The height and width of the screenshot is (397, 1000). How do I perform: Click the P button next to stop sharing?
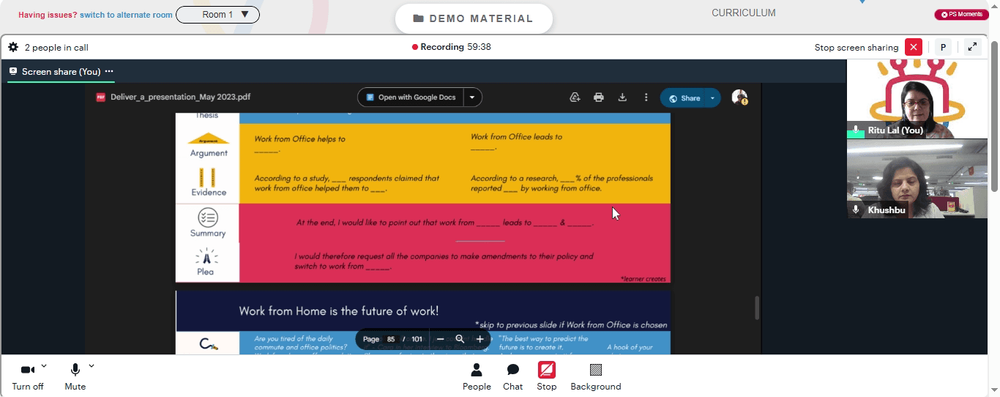(x=943, y=47)
